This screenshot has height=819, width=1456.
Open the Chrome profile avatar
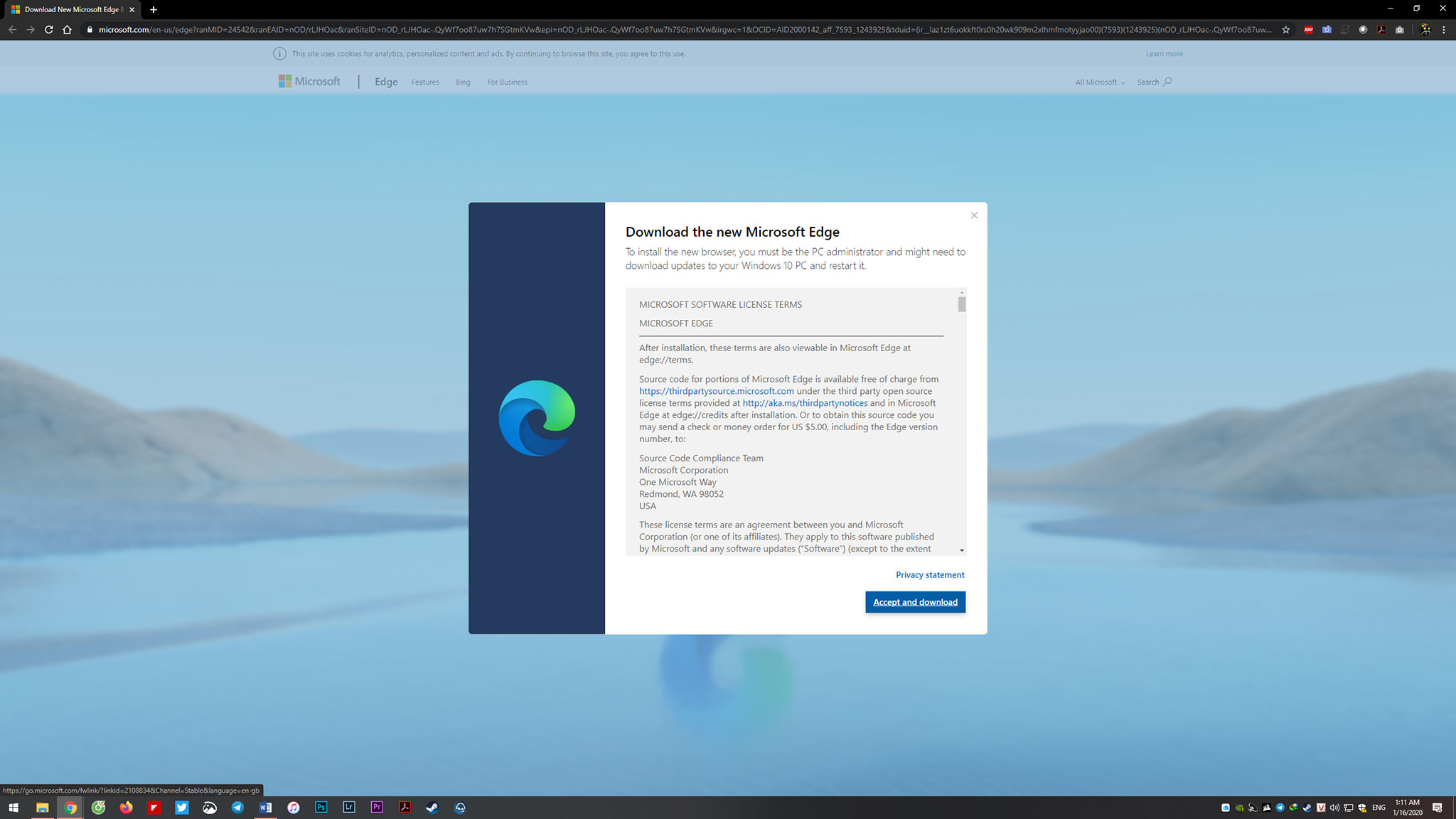1425,30
